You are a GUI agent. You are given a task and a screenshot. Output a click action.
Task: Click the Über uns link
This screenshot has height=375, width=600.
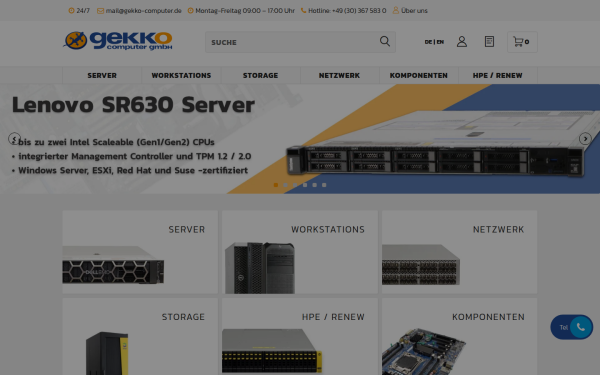pos(414,11)
